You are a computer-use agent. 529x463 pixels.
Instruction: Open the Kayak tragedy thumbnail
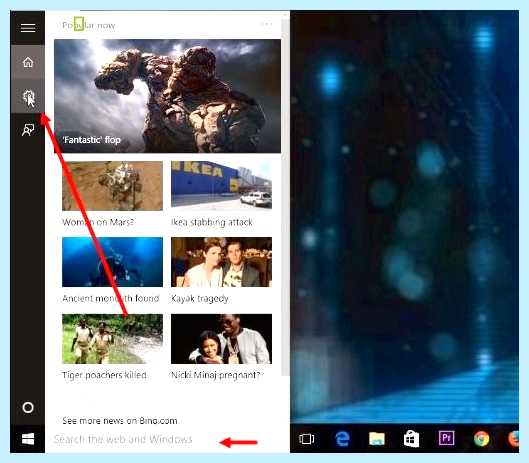pos(221,262)
